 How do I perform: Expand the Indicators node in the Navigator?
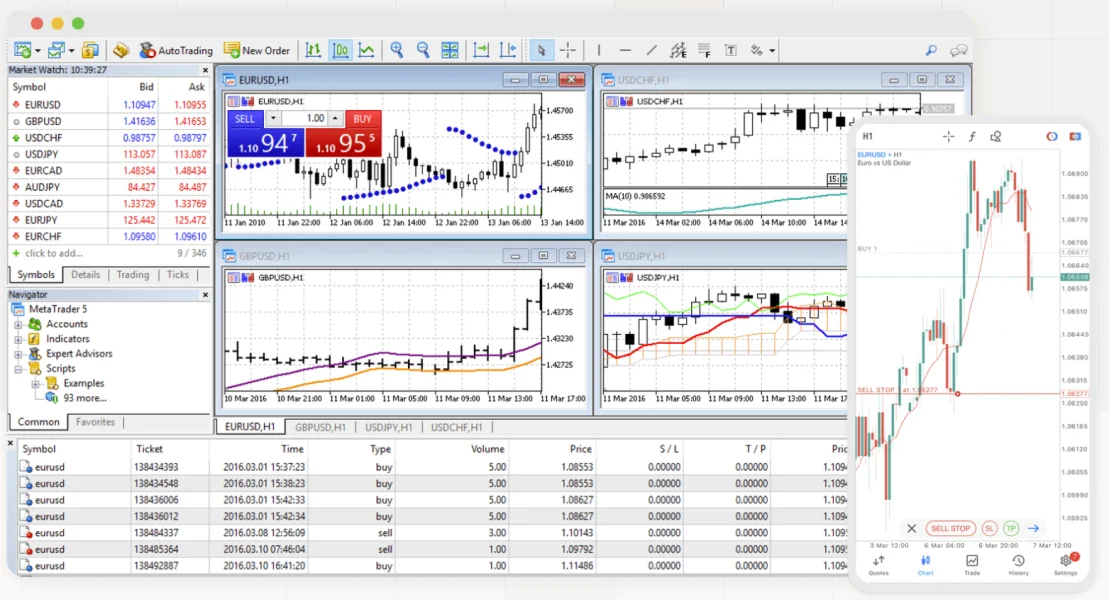click(x=18, y=340)
